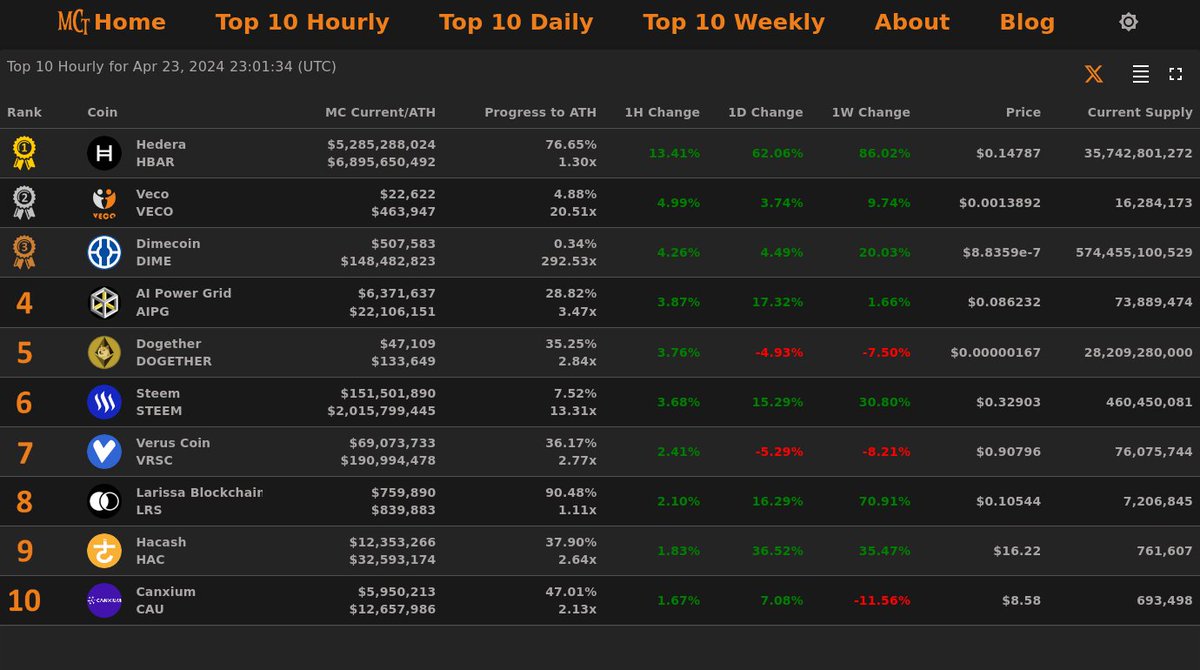Click the silver rank 2 medal
This screenshot has width=1200, height=670.
click(x=24, y=203)
